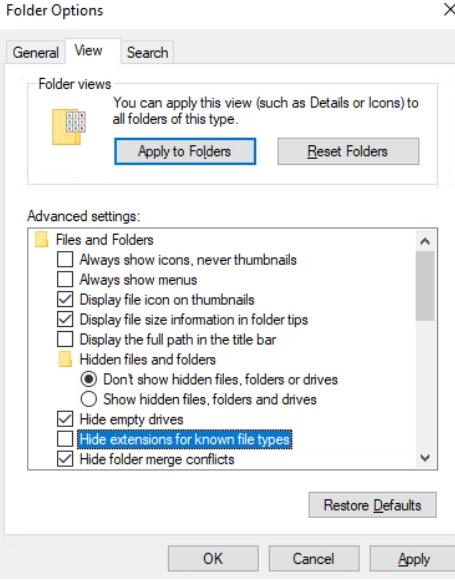The width and height of the screenshot is (455, 580).
Task: Click the Folder views folder icon
Action: (69, 127)
